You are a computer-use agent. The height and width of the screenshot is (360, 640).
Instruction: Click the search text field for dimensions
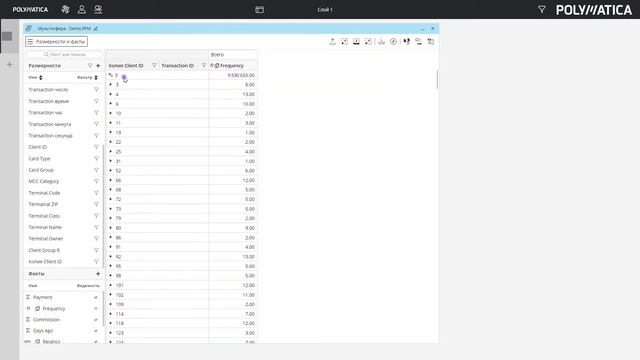point(64,54)
